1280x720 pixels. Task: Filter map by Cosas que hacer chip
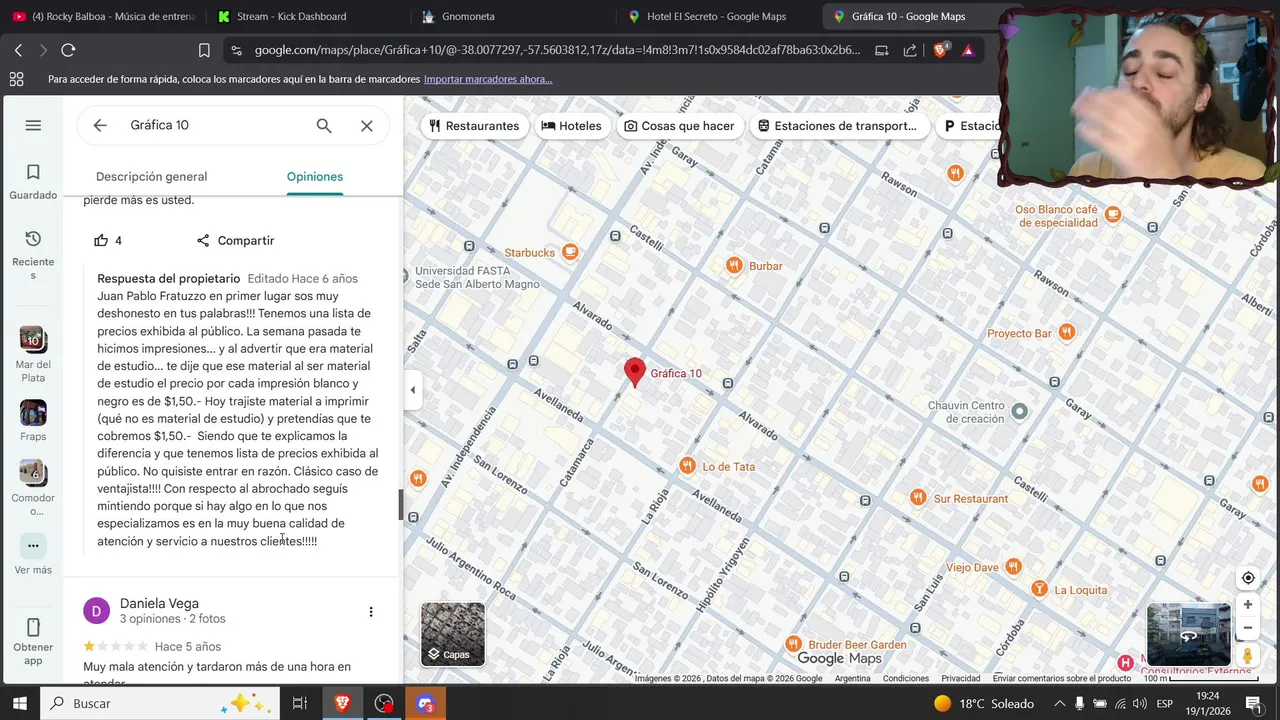679,126
